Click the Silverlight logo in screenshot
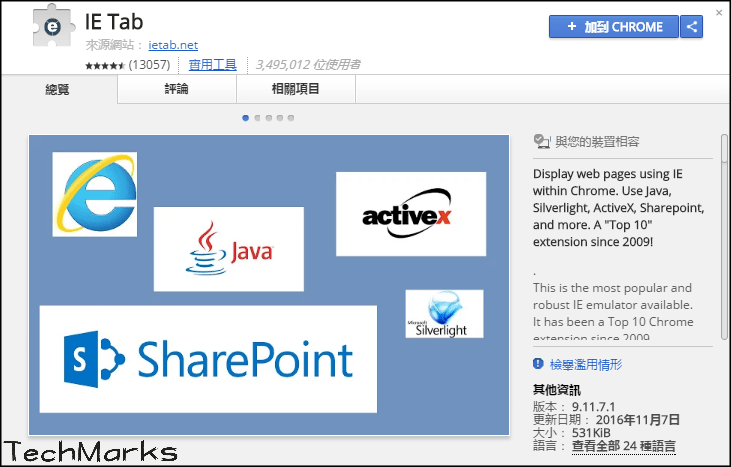The height and width of the screenshot is (467, 731). [x=444, y=314]
